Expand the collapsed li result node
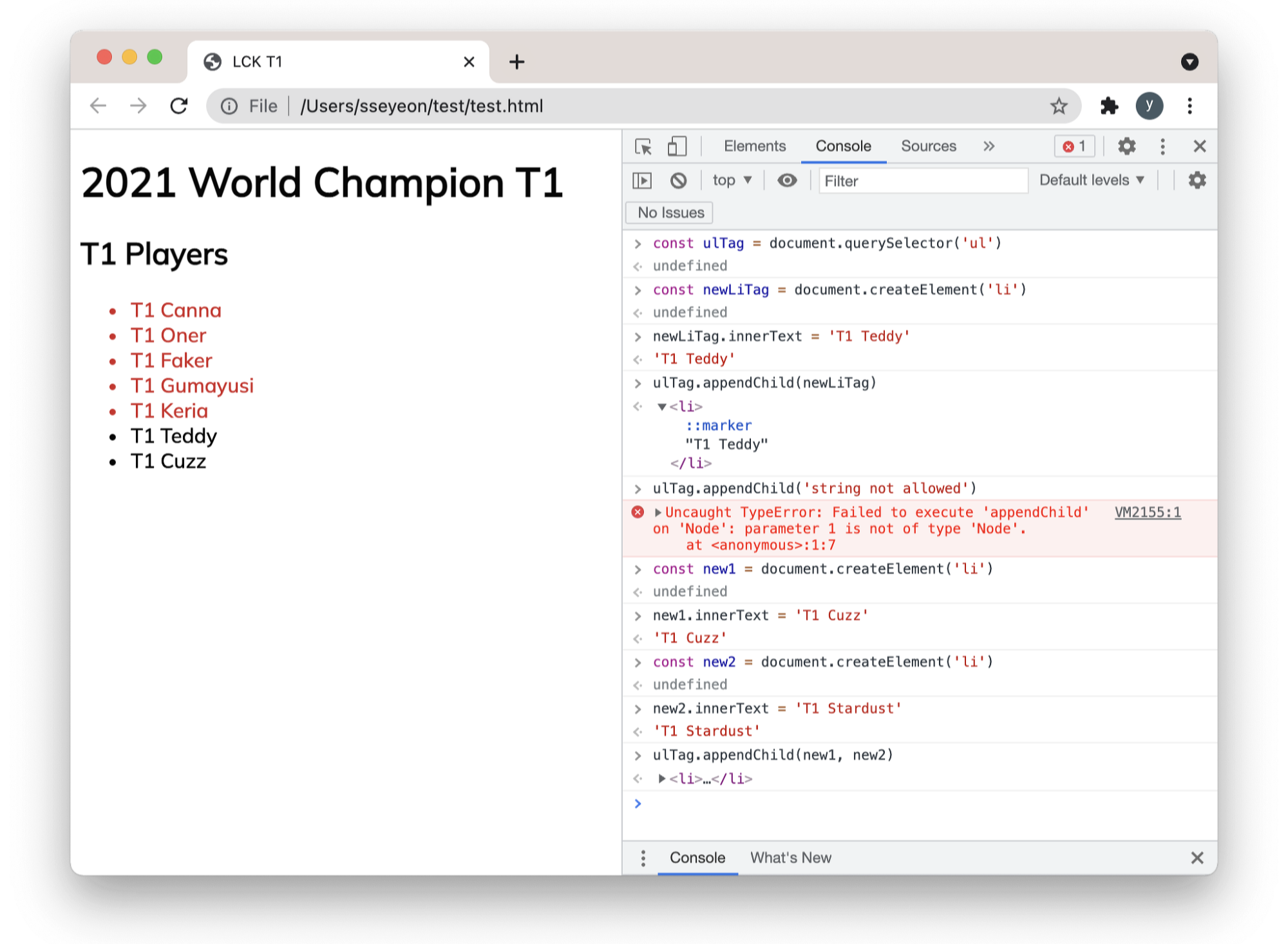1288x944 pixels. coord(661,779)
